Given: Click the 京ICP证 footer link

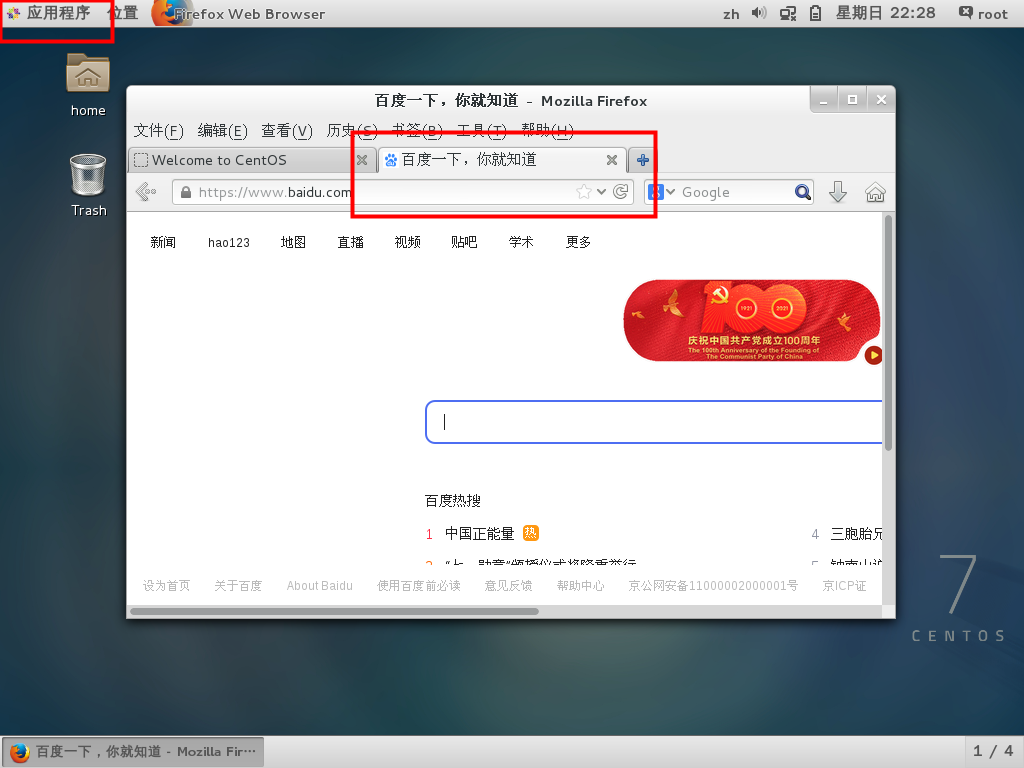Looking at the screenshot, I should pyautogui.click(x=844, y=586).
